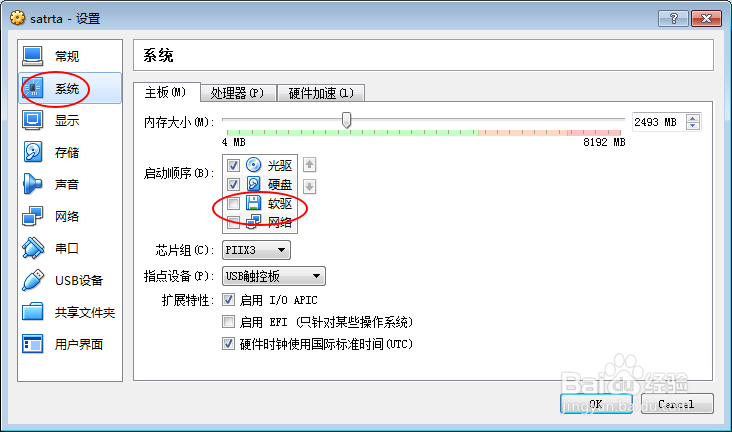The width and height of the screenshot is (732, 432).
Task: Open the USB设备 settings icon
Action: (x=32, y=280)
